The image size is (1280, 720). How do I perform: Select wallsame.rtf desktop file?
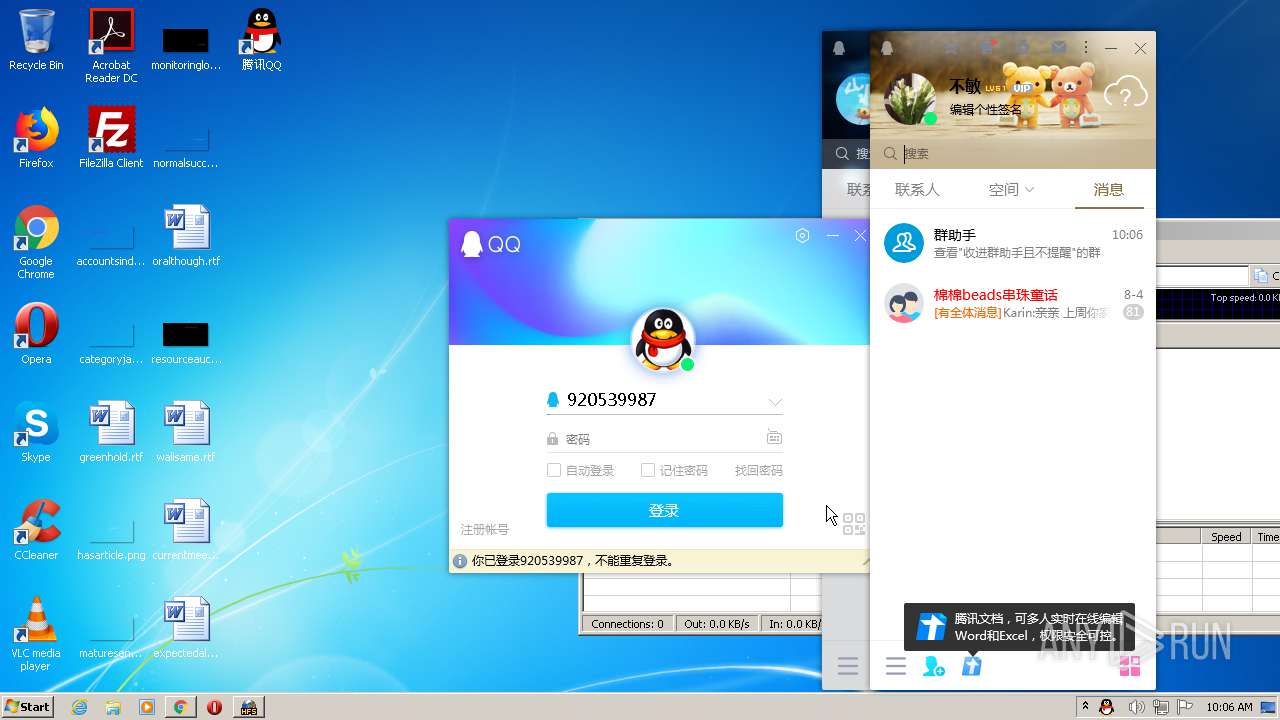[x=186, y=432]
